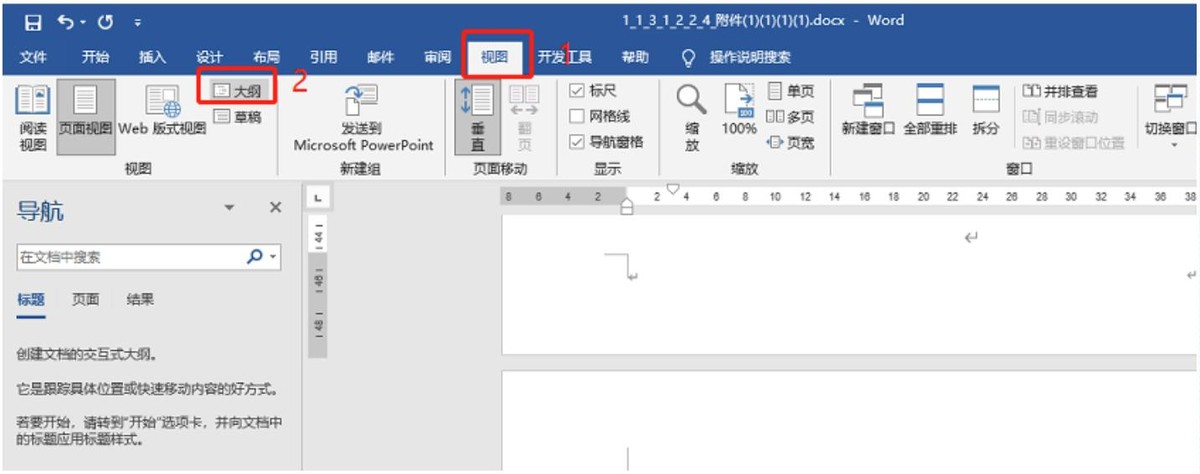Enable the Gridlines (网格线) checkbox
This screenshot has height=474, width=1200.
point(576,116)
